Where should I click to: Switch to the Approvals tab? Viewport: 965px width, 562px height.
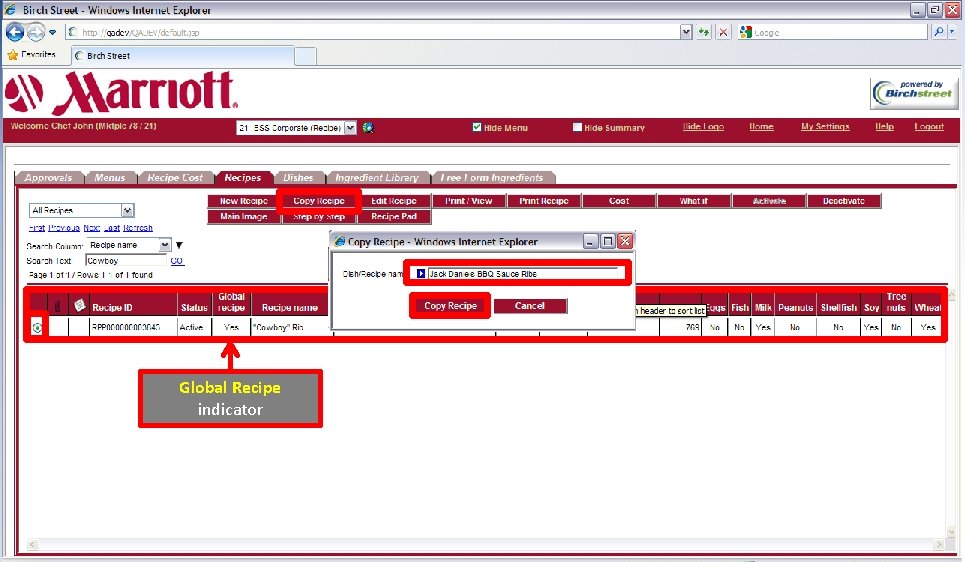pyautogui.click(x=48, y=177)
